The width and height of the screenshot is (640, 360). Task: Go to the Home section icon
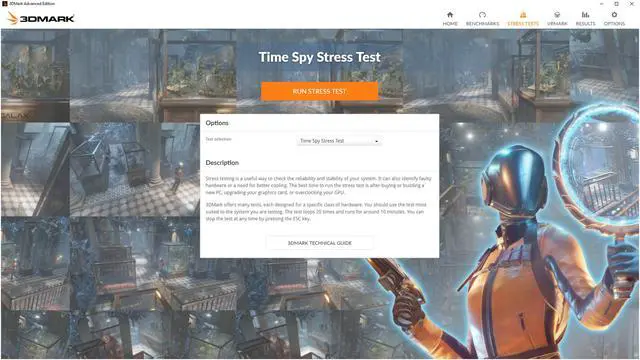[x=450, y=15]
